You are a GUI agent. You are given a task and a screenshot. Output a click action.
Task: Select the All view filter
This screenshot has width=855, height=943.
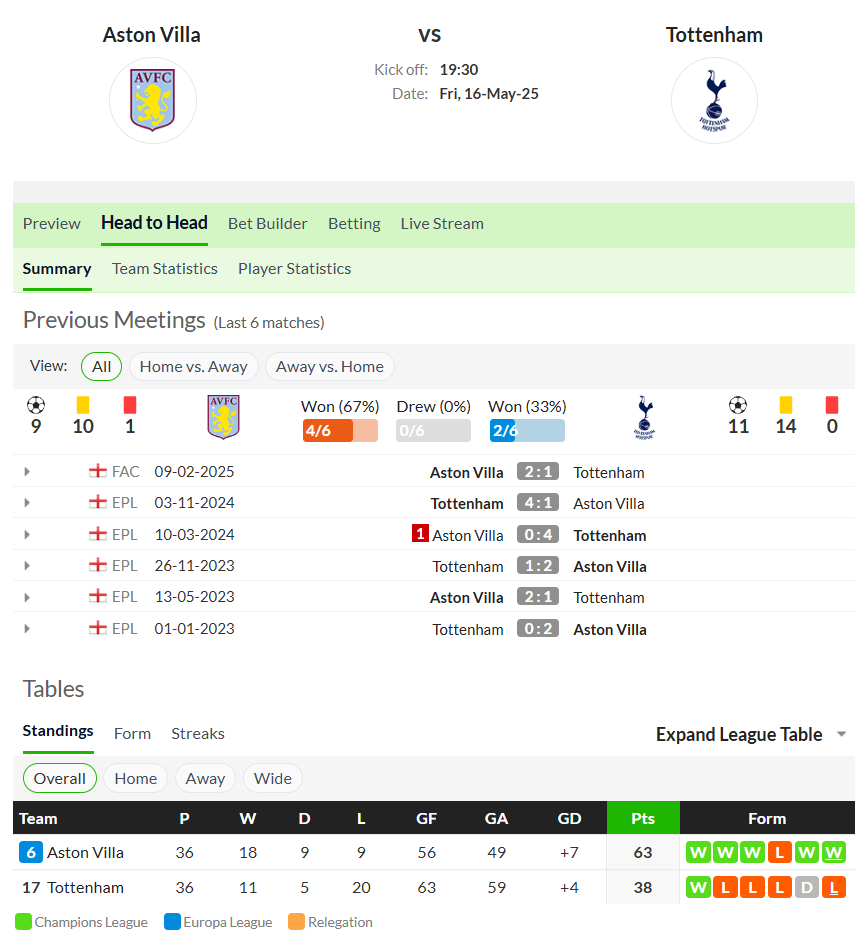102,366
